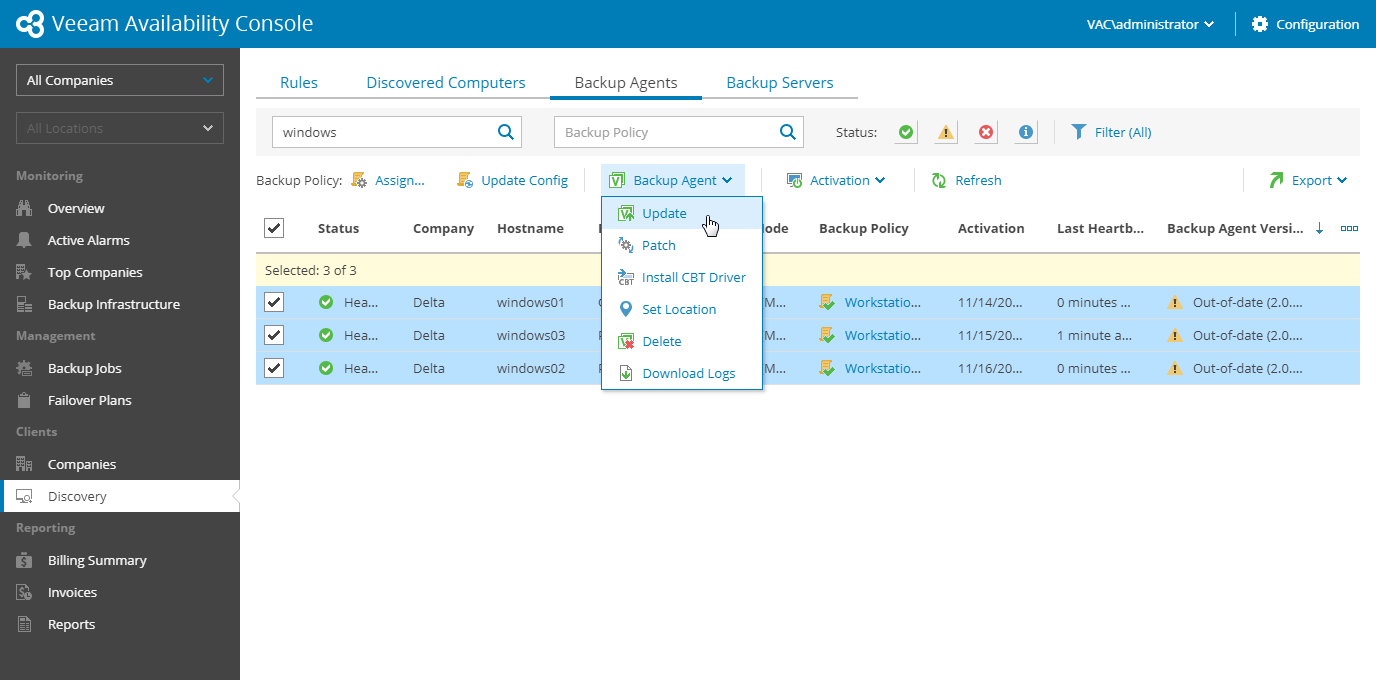Select the Backup Agents tab

[x=626, y=83]
